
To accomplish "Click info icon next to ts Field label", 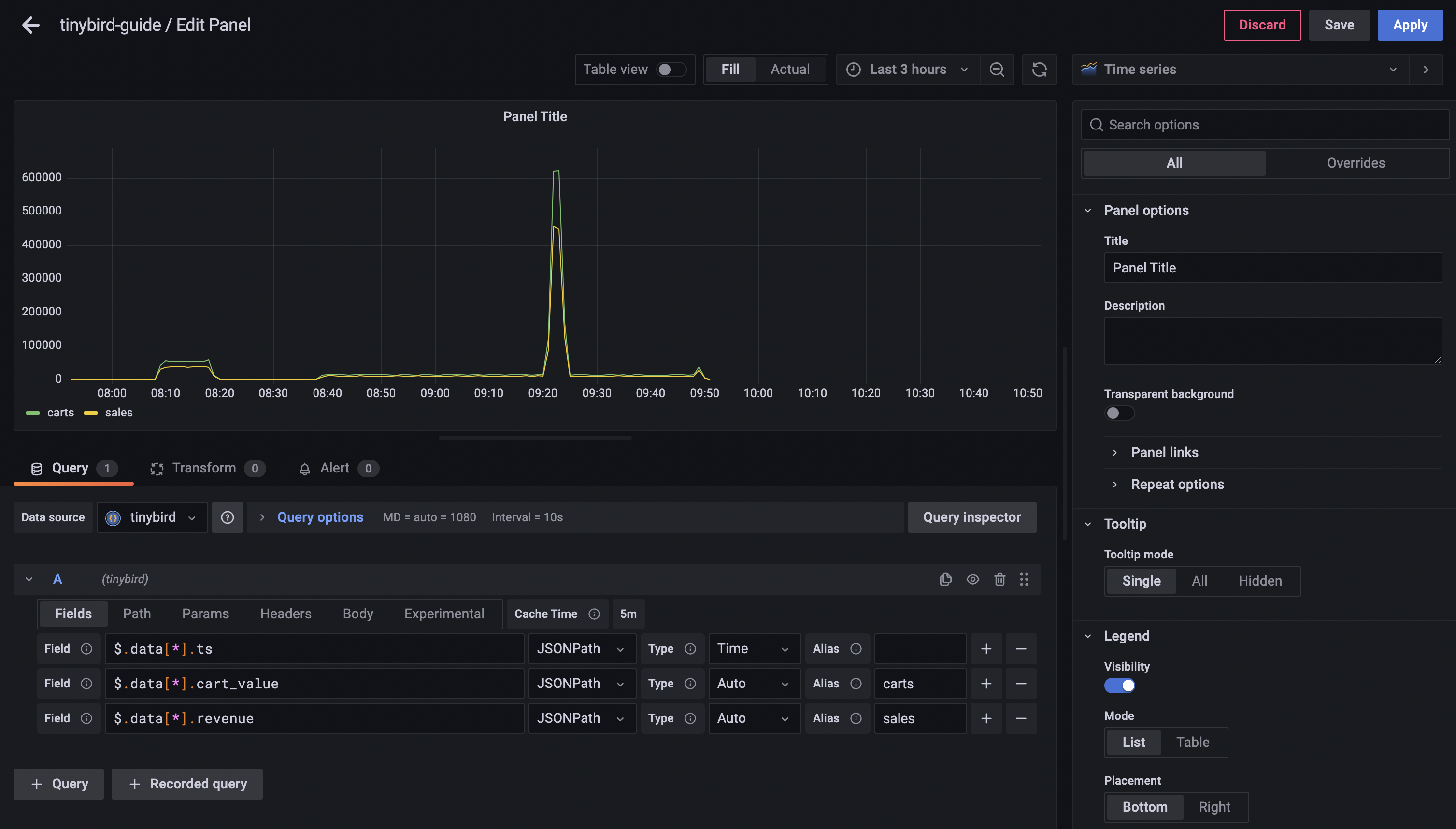I will (x=86, y=648).
